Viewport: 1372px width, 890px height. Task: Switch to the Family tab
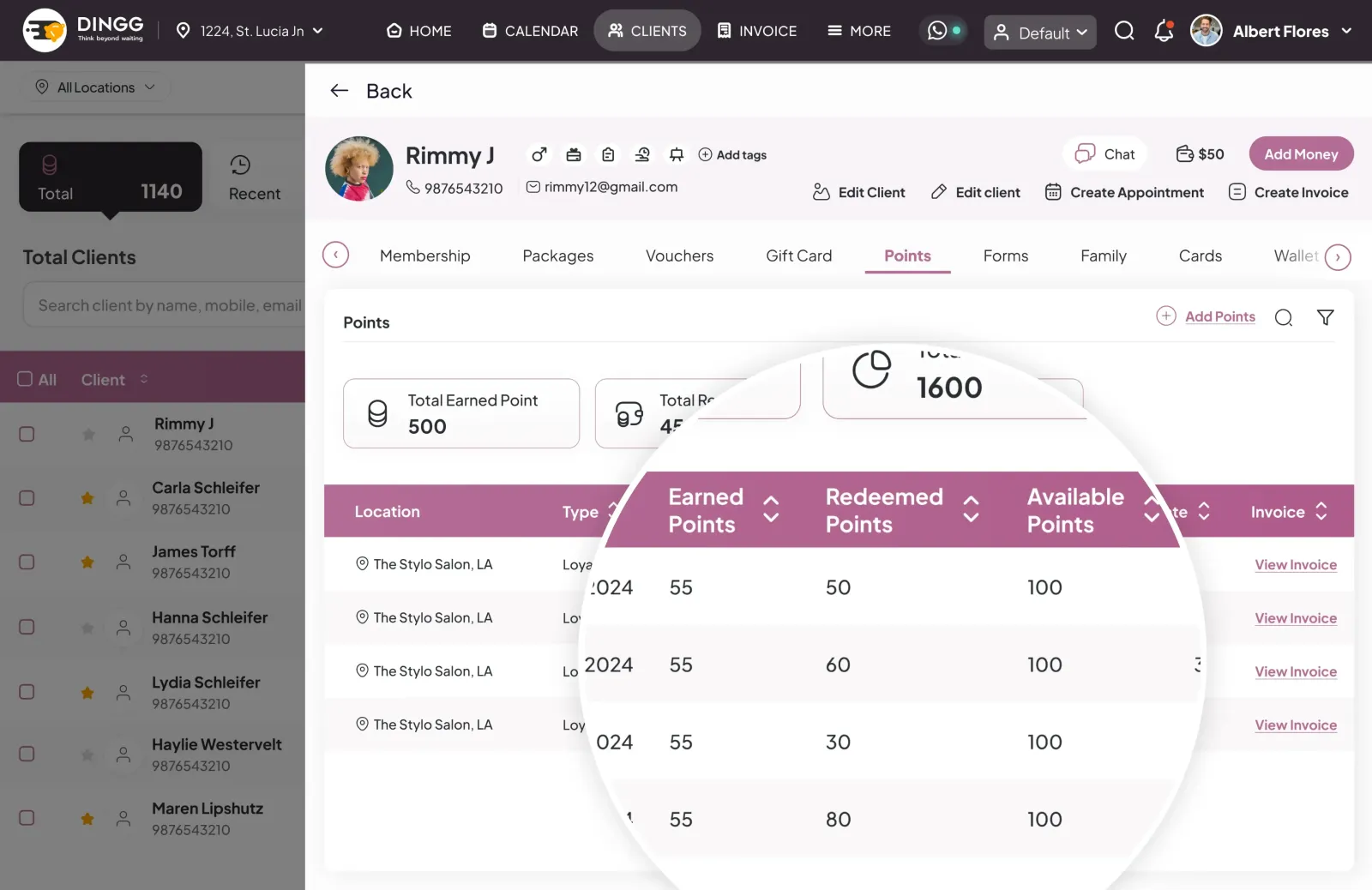tap(1104, 256)
